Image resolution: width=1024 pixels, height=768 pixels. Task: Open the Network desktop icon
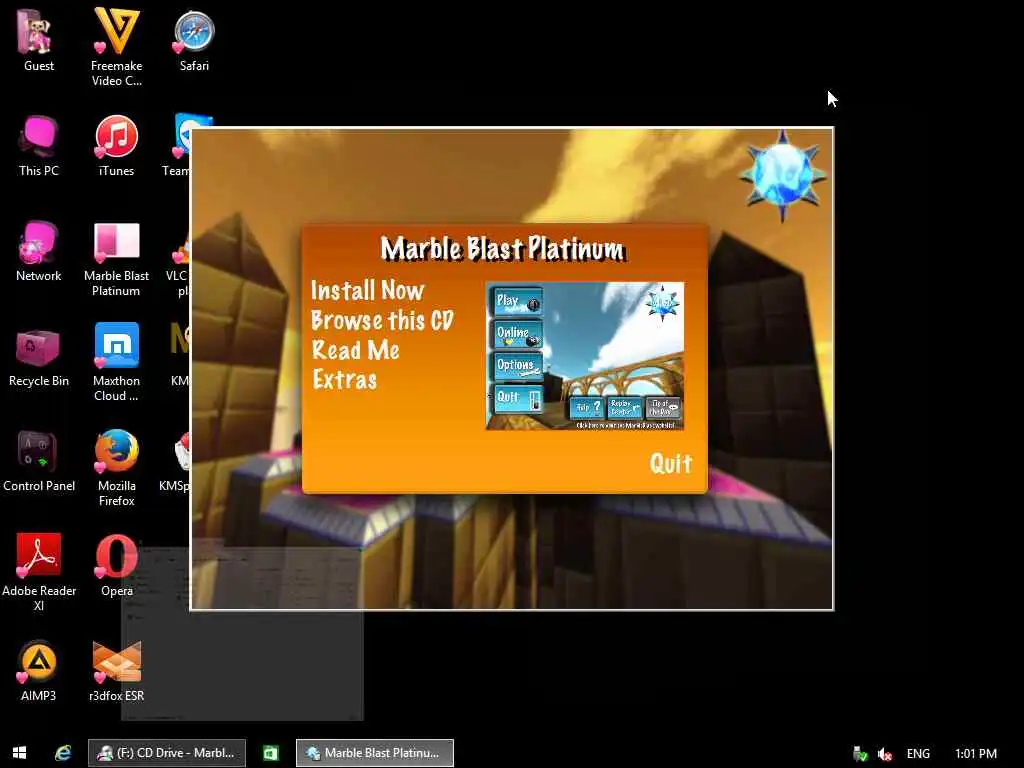(38, 251)
